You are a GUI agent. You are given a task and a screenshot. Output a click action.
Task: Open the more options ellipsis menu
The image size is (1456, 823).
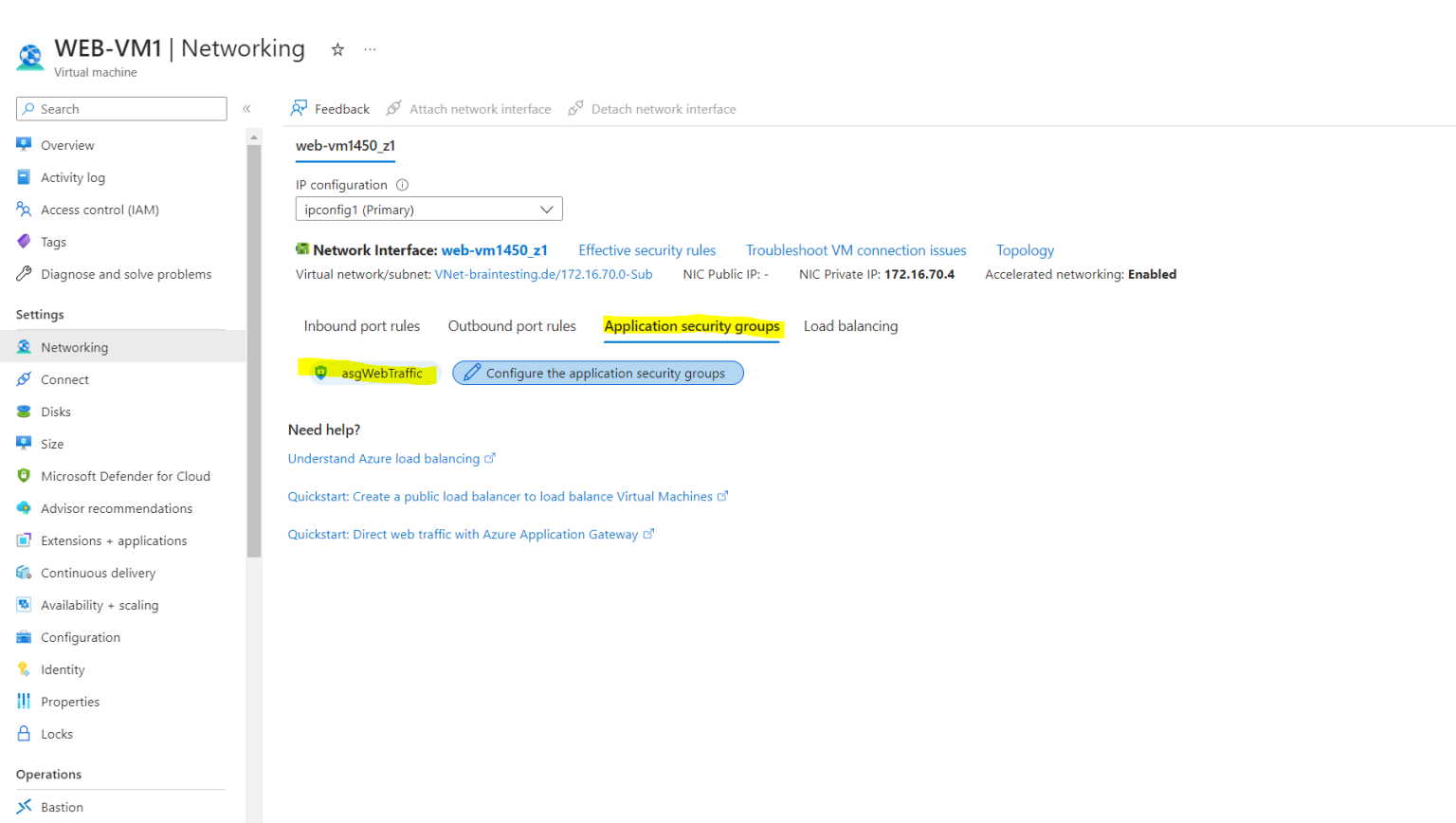(370, 49)
